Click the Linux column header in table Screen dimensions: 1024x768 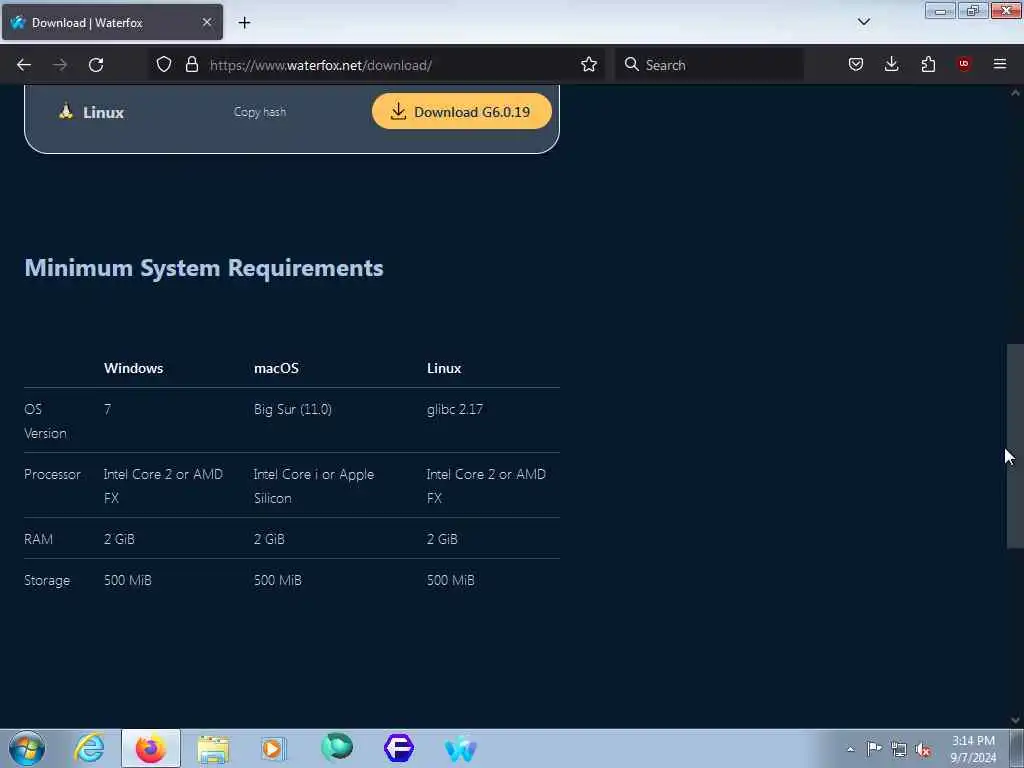coord(444,368)
